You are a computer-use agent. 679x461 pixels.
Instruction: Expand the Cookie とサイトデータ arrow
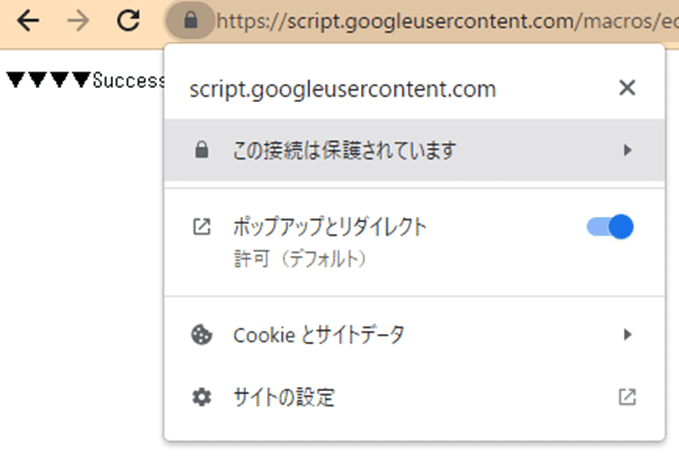tap(627, 335)
